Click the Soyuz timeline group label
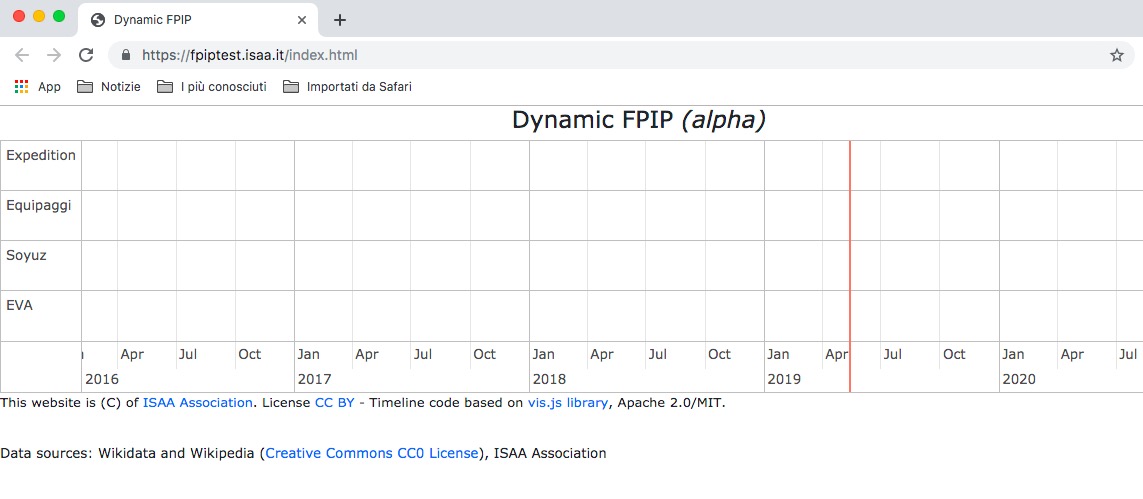Screen dimensions: 1143x499 point(27,256)
